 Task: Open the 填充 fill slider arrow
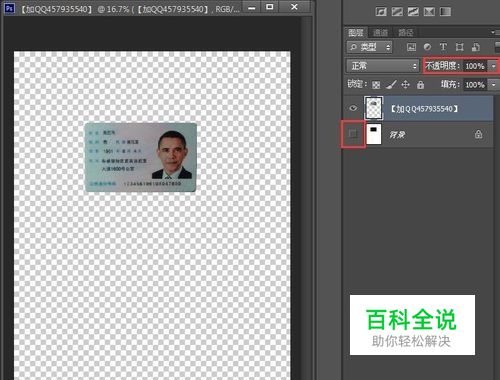click(493, 85)
